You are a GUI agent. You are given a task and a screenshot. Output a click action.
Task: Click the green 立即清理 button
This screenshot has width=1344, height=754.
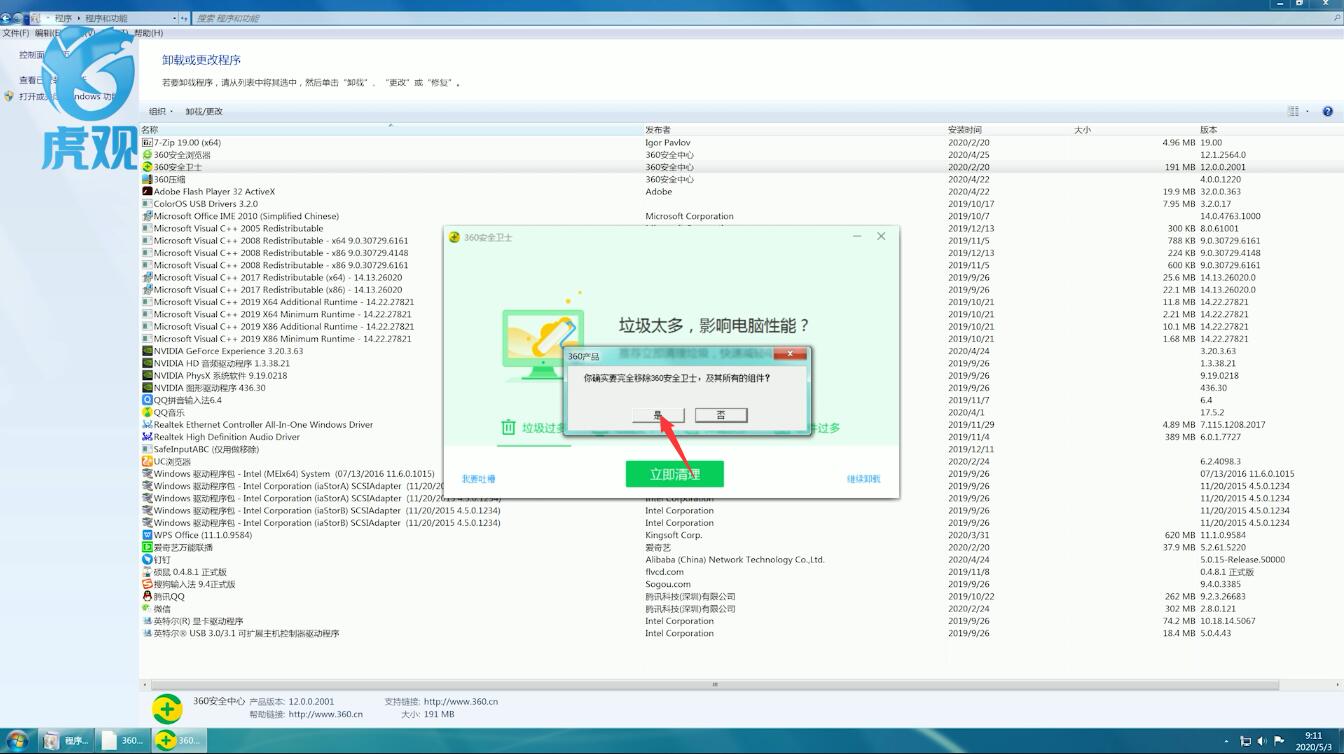pos(674,474)
